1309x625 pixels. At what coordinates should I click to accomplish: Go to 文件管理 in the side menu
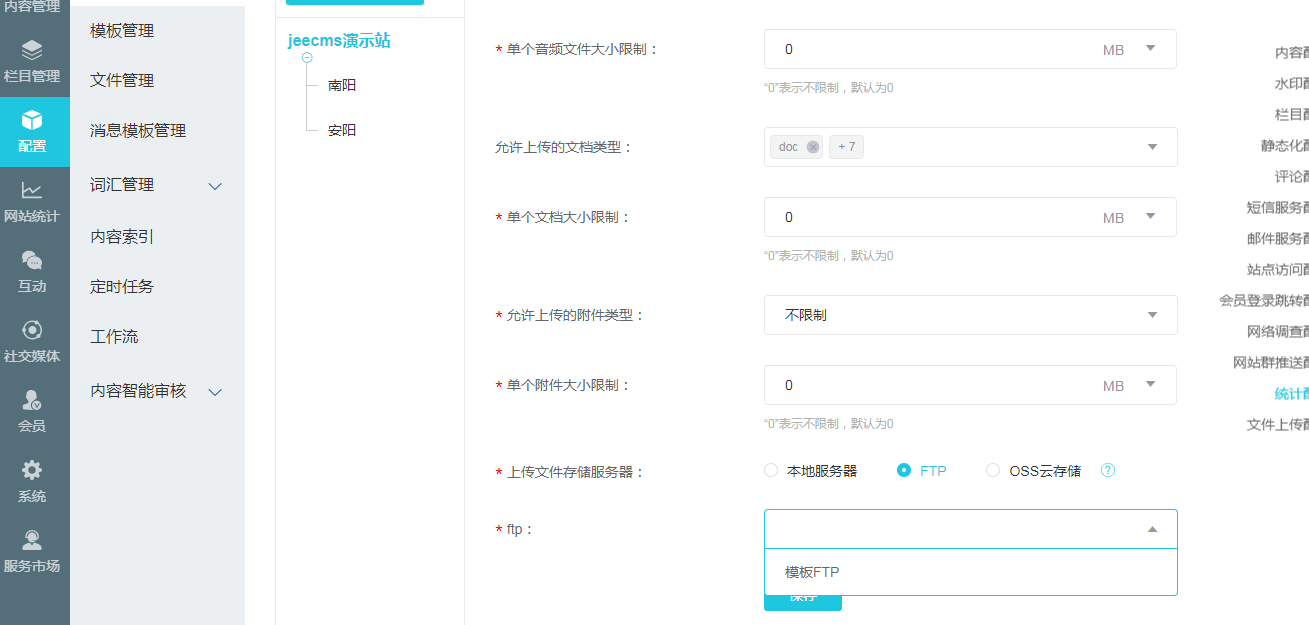coord(122,80)
